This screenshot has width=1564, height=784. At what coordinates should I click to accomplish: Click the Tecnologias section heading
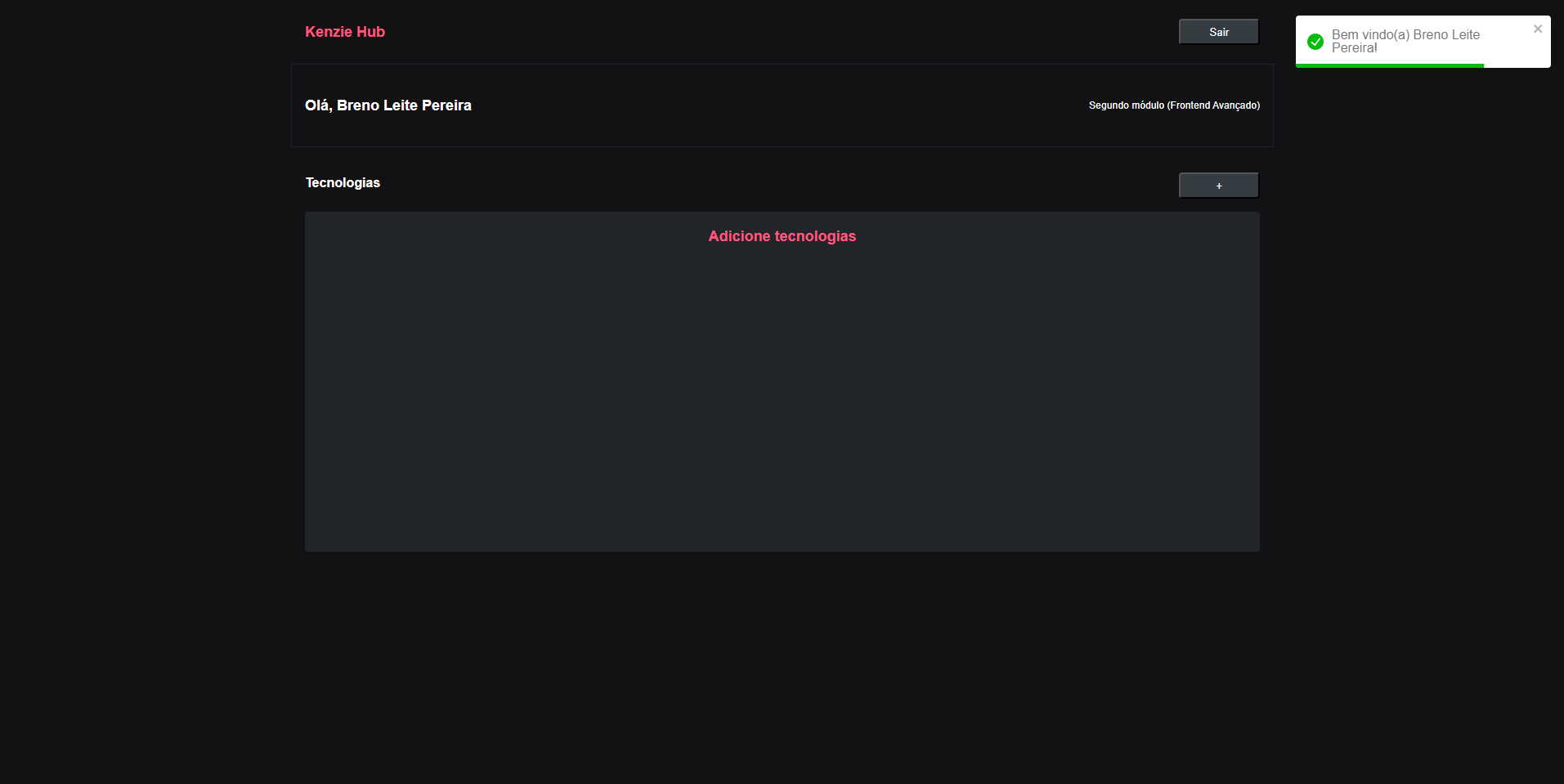[342, 182]
